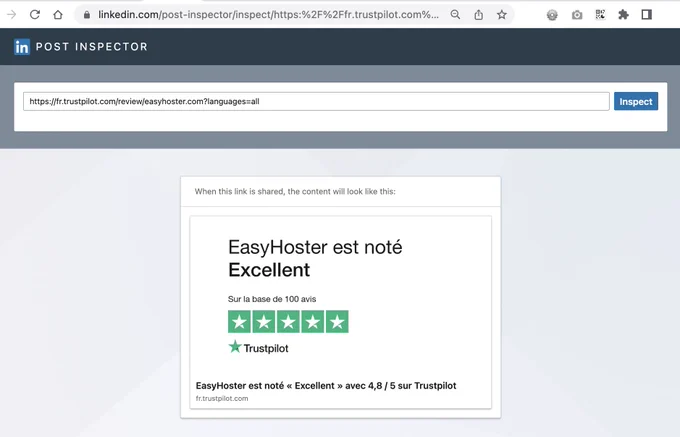680x437 pixels.
Task: Reload the page with the refresh icon
Action: [35, 15]
